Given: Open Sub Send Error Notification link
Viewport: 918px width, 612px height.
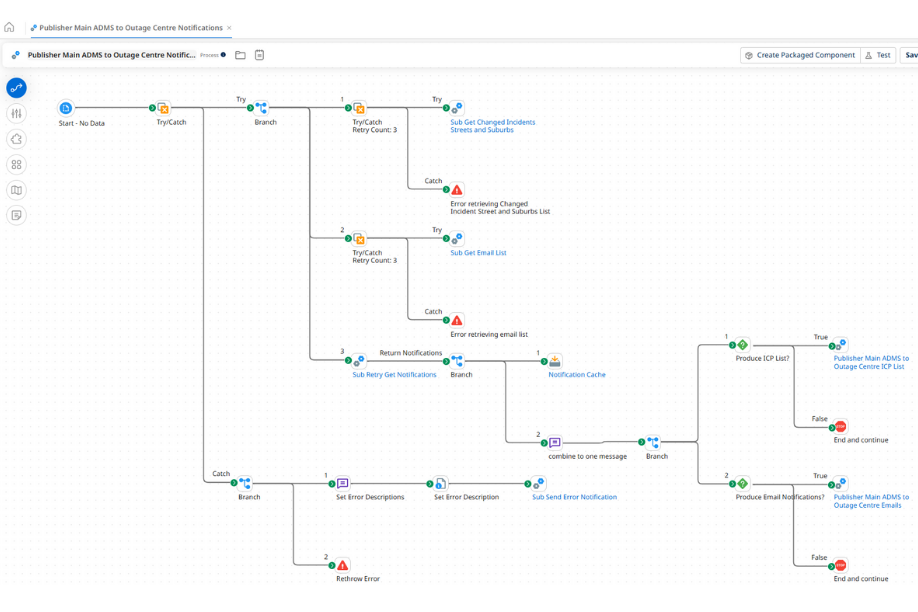Looking at the screenshot, I should [x=574, y=497].
